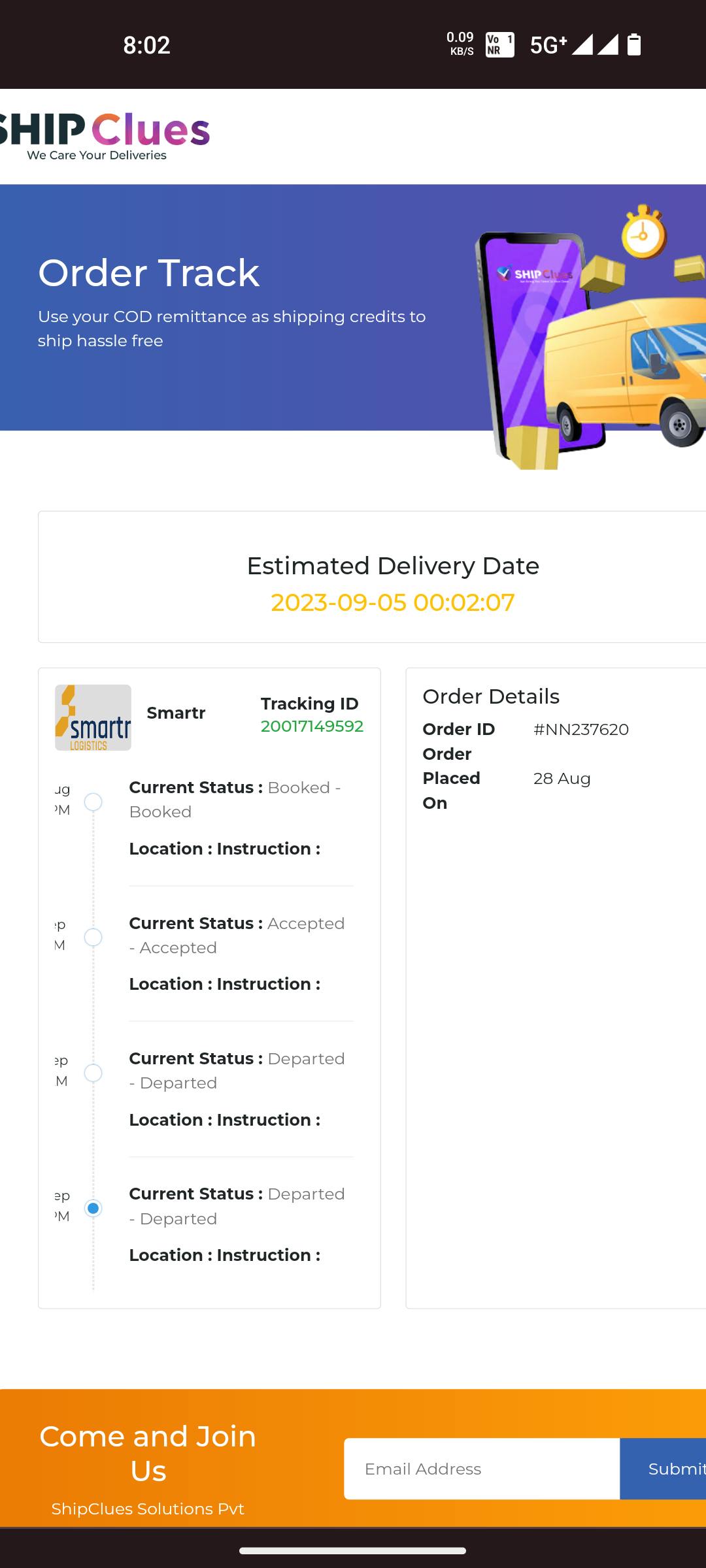Tap the Order Details heading

[x=491, y=696]
